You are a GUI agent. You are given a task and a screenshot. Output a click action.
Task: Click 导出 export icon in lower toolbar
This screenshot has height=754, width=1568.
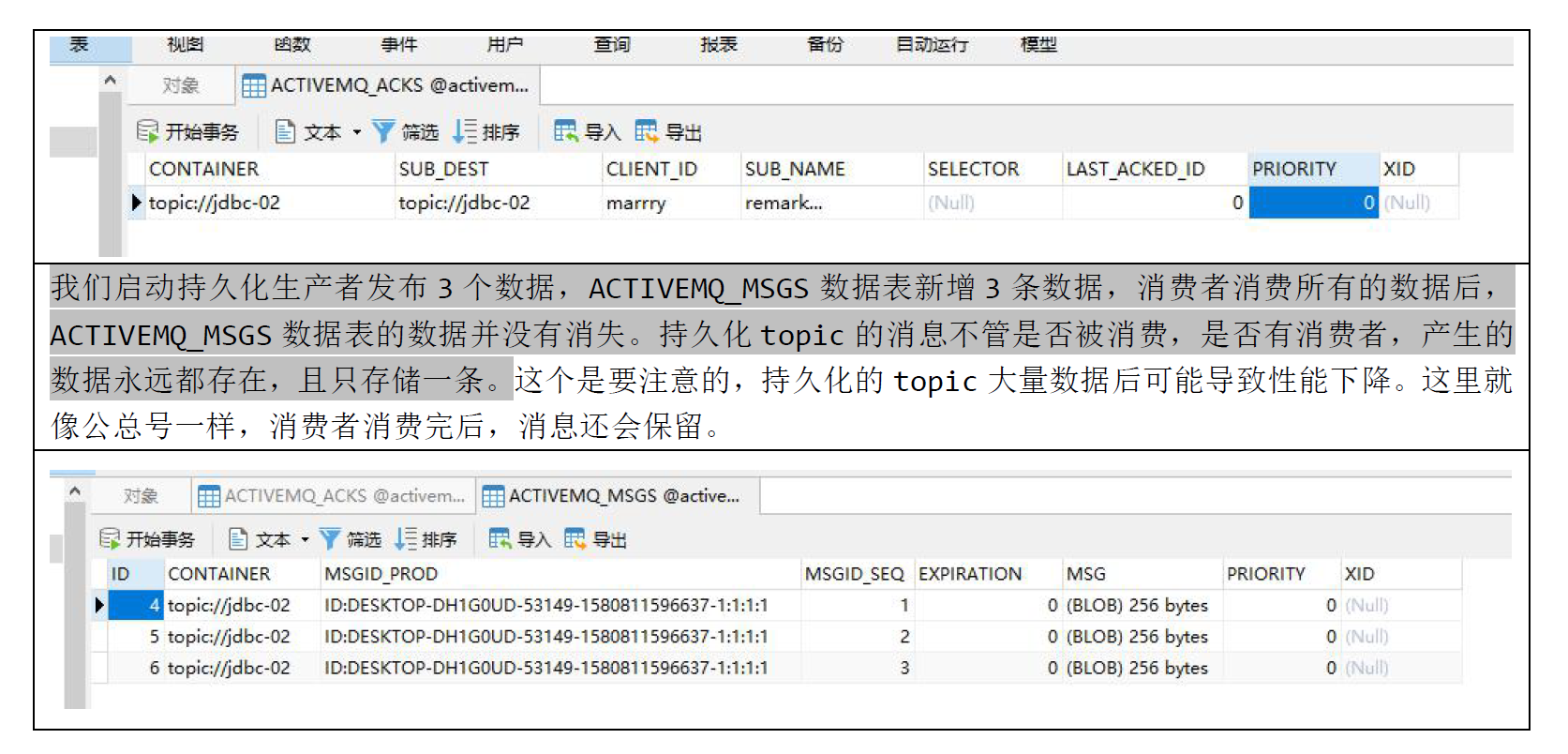[x=575, y=538]
